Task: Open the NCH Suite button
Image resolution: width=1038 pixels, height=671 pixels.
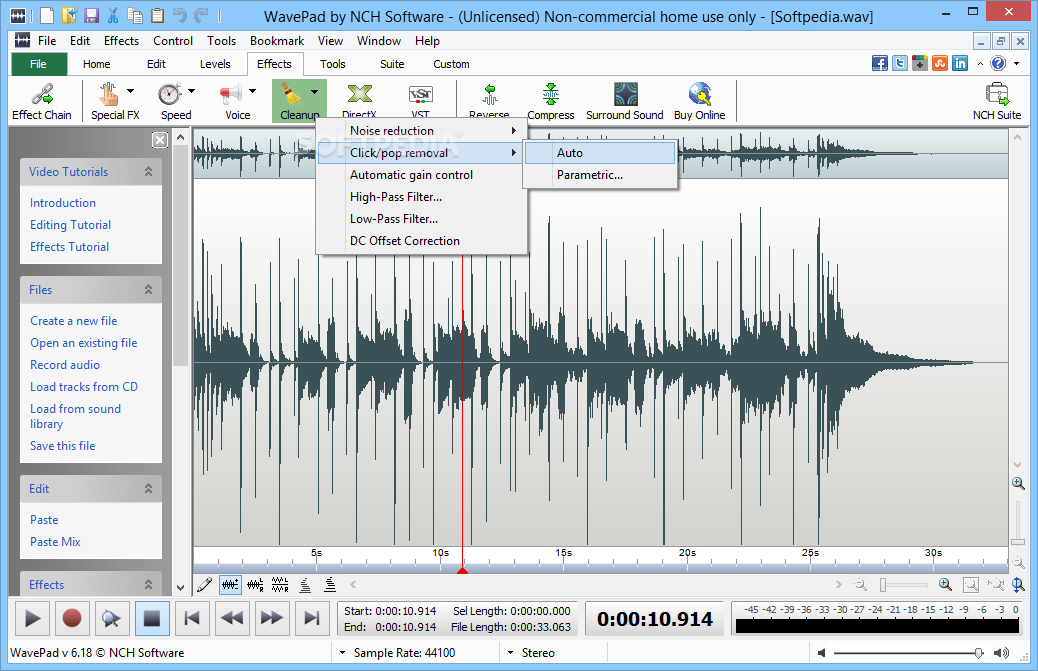Action: (997, 101)
